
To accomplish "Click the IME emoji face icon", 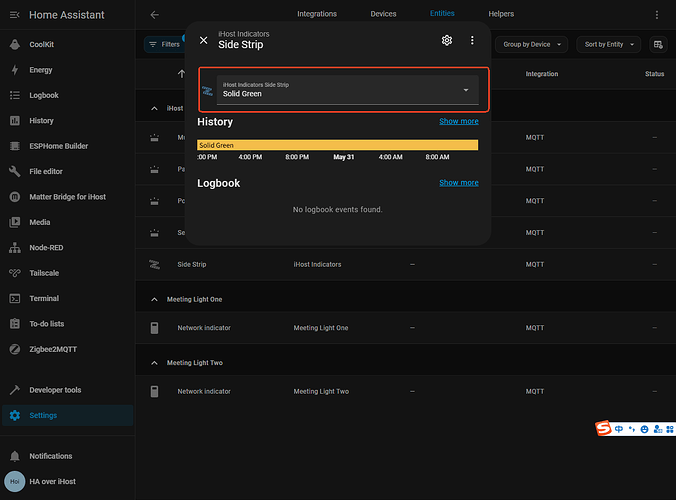I will click(x=644, y=429).
